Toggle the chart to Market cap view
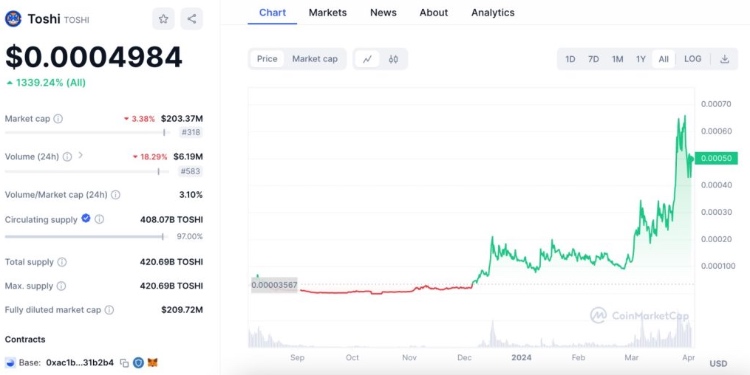This screenshot has width=750, height=375. [x=315, y=59]
